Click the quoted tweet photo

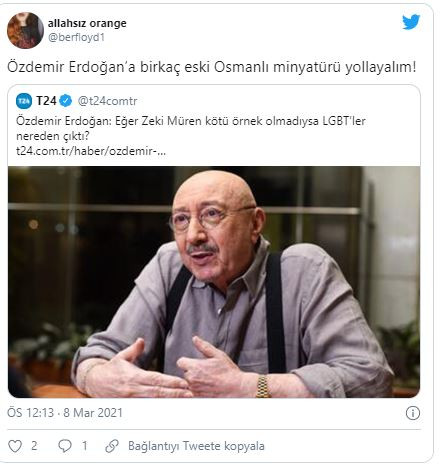pyautogui.click(x=214, y=282)
